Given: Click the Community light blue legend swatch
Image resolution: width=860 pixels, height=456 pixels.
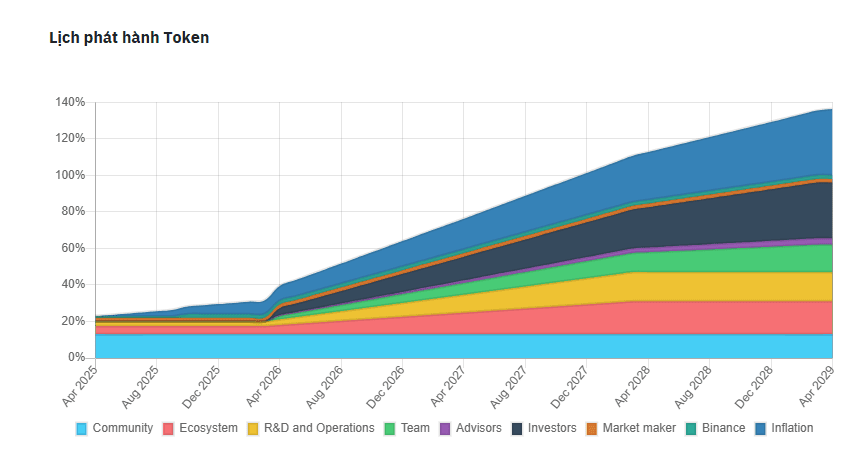Looking at the screenshot, I should click(x=82, y=429).
